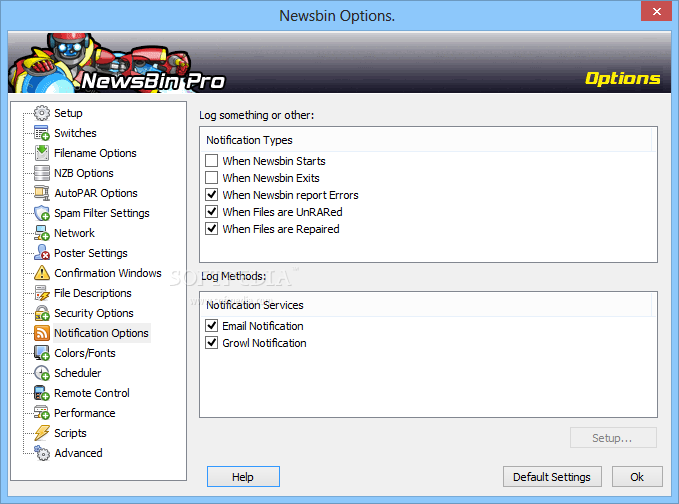Select the Network entry
Viewport: 679px width, 504px height.
point(74,233)
